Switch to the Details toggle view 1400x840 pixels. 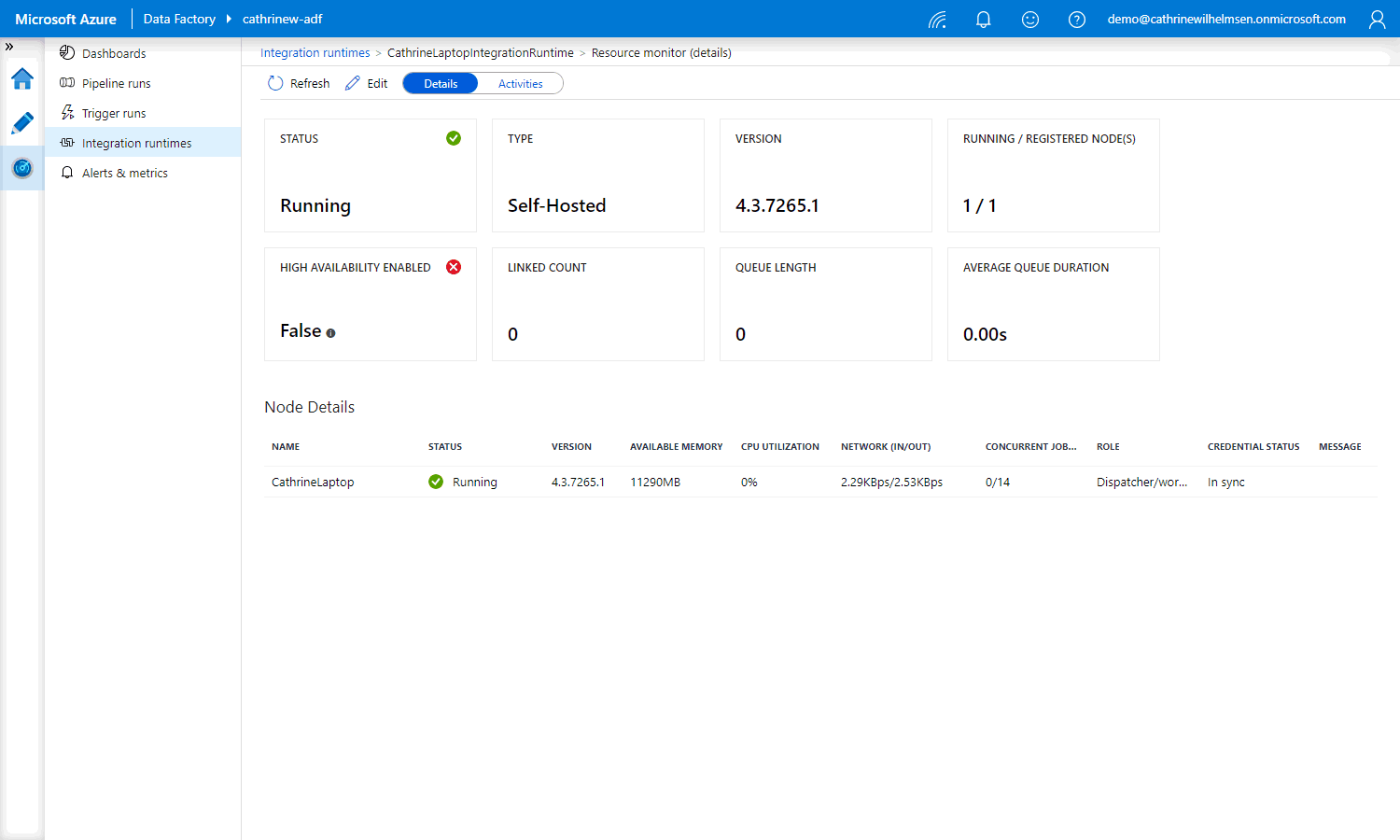pos(441,84)
